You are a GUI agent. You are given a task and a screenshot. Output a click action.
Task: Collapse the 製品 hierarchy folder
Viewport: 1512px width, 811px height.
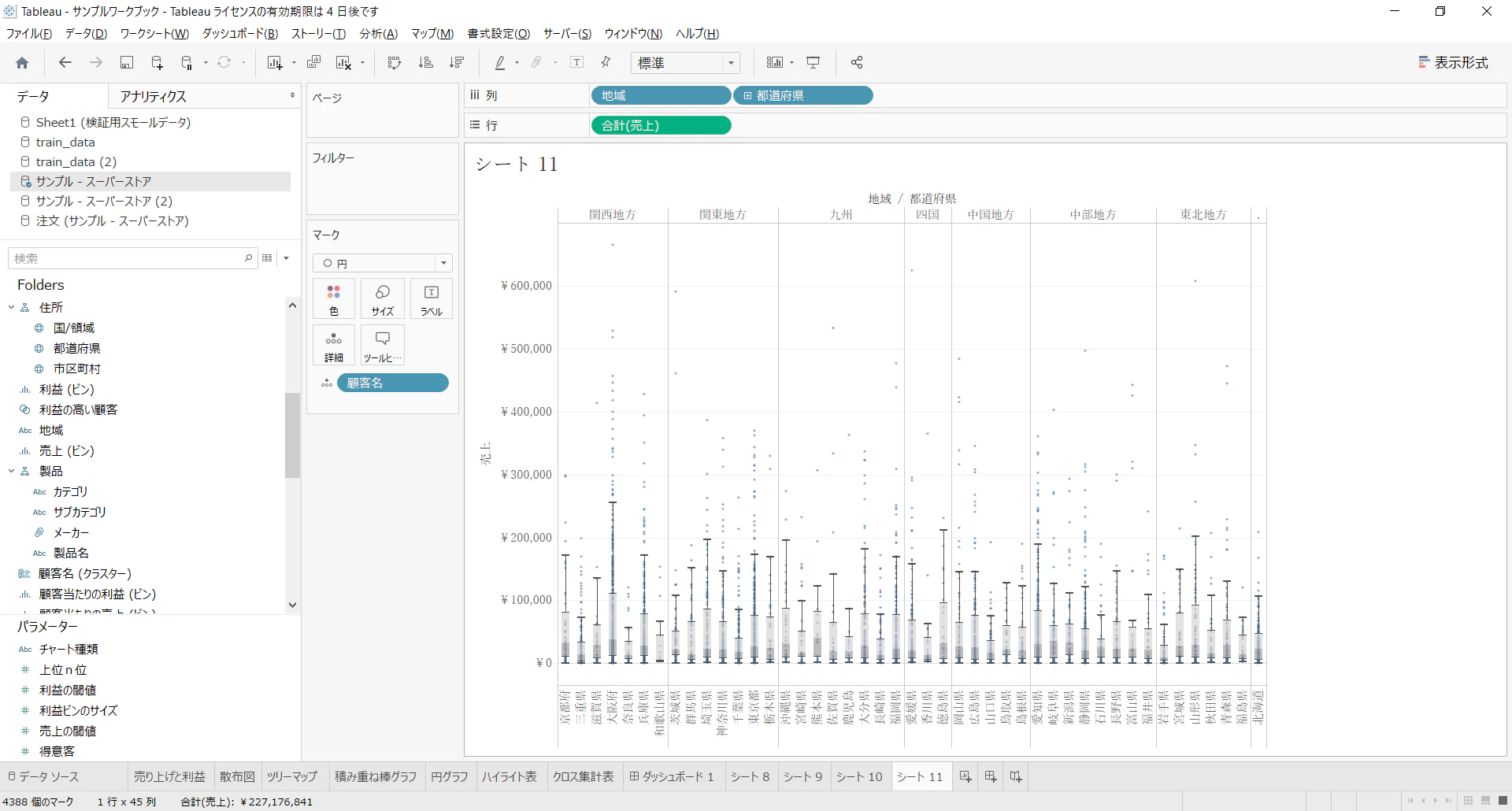click(12, 471)
